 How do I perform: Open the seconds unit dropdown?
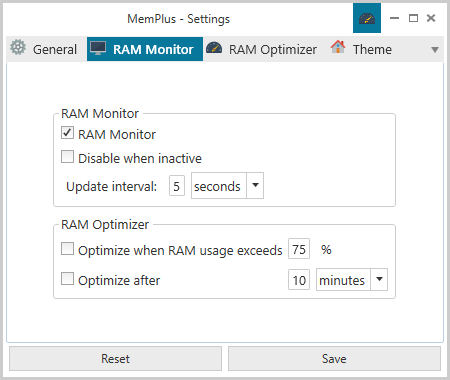pos(227,186)
